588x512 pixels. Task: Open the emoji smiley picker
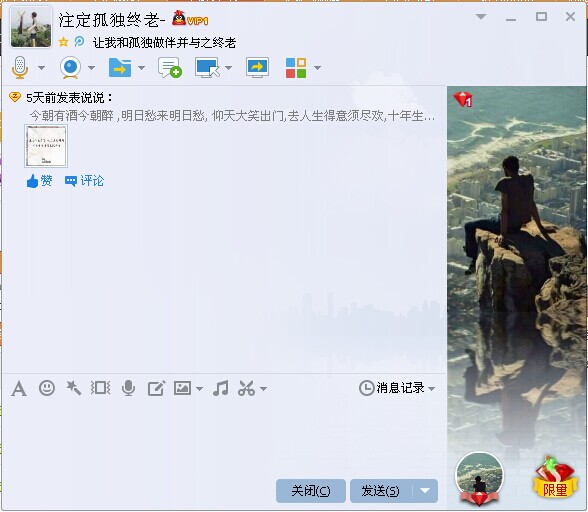[x=47, y=388]
